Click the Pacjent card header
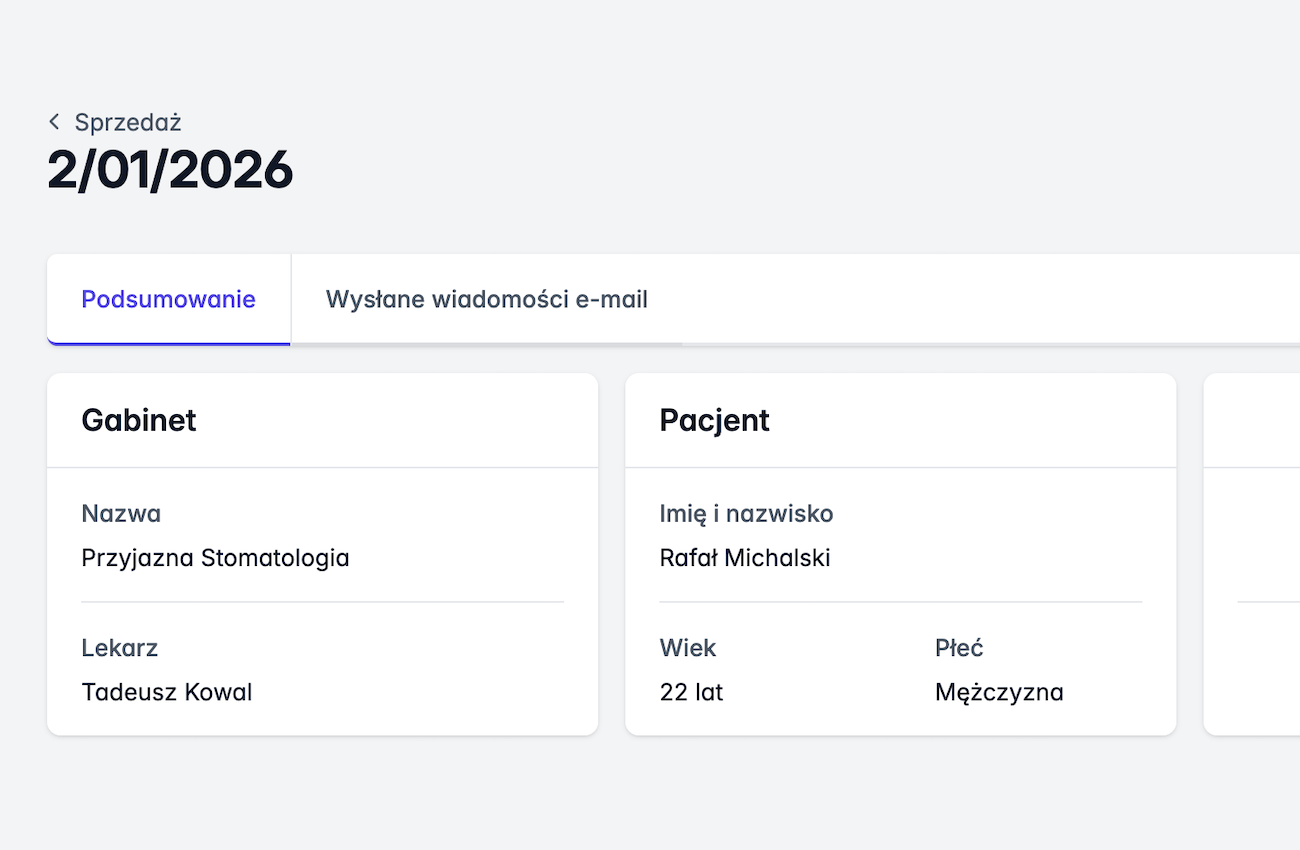 (x=714, y=420)
